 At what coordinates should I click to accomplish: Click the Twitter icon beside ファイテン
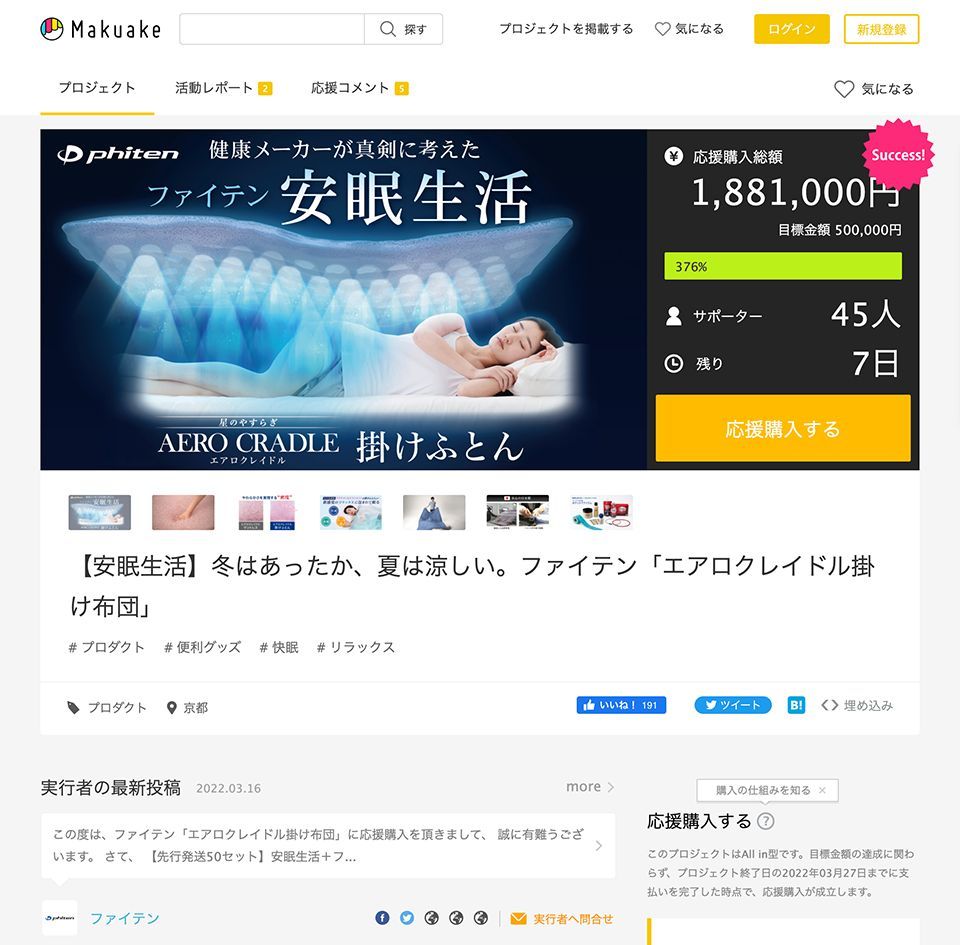click(x=407, y=918)
